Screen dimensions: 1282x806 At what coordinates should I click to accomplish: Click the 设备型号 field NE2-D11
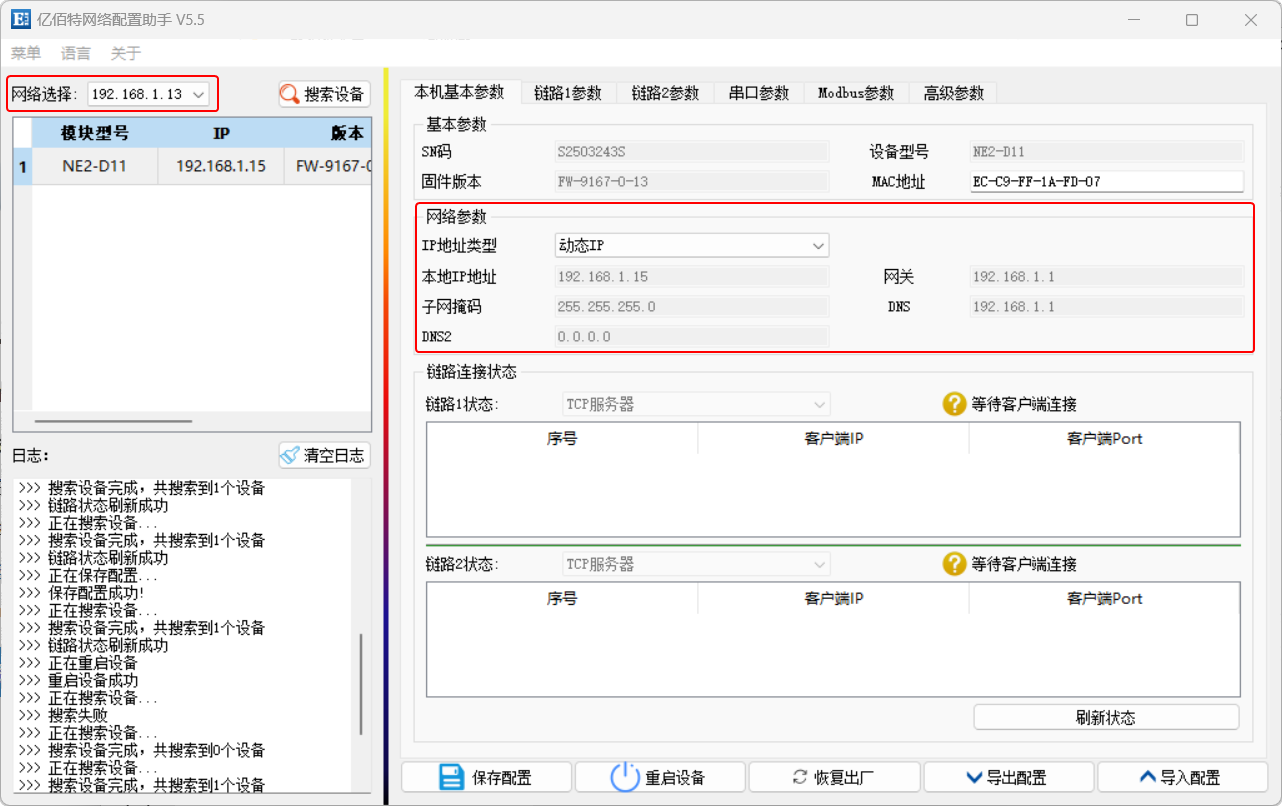(x=1107, y=152)
